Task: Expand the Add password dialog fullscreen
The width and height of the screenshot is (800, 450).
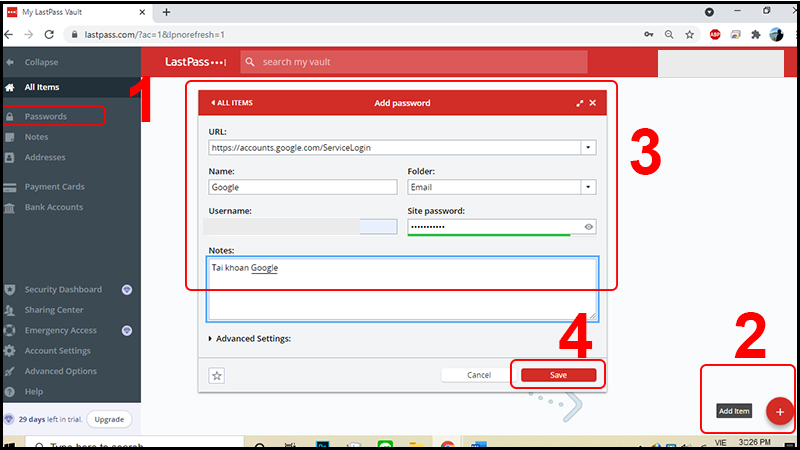Action: (x=580, y=103)
